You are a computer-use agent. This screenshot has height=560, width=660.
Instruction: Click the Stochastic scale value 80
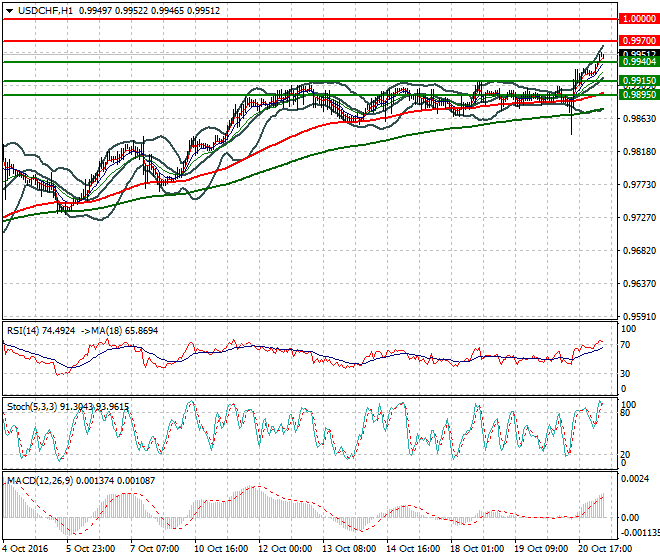pyautogui.click(x=625, y=413)
